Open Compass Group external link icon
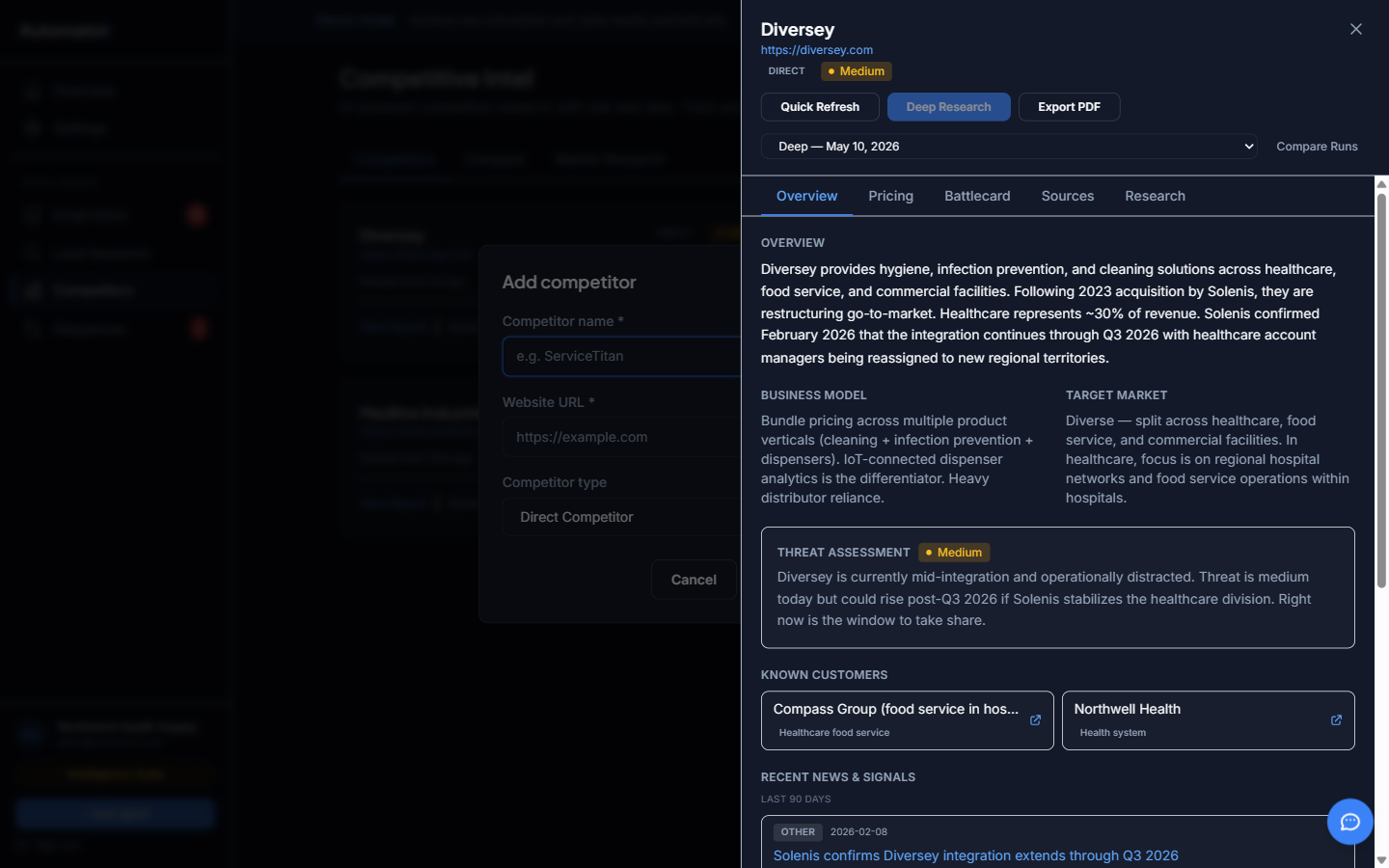 coord(1035,720)
